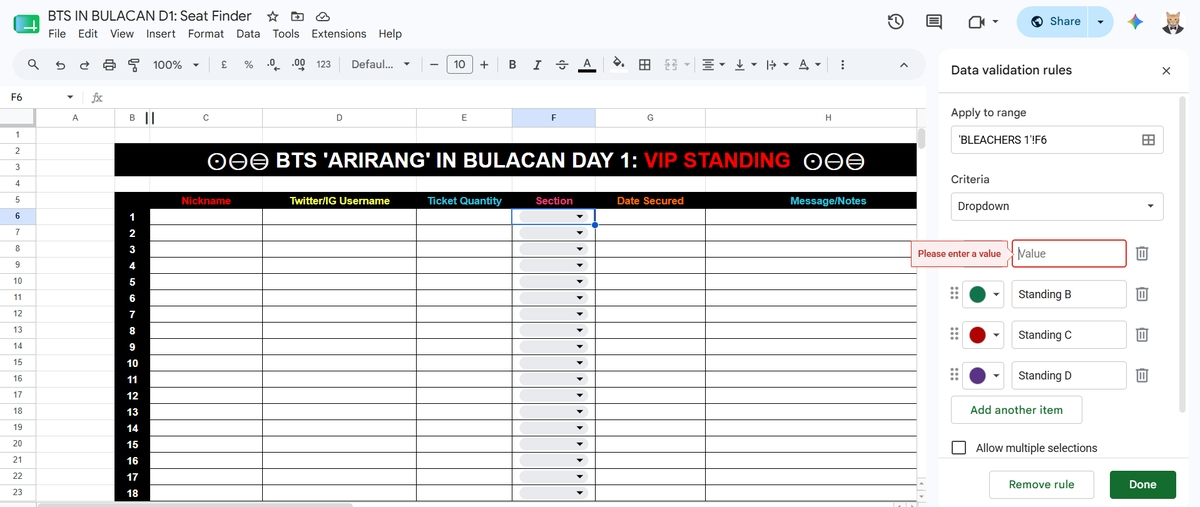This screenshot has width=1200, height=507.
Task: Open the Extensions menu
Action: tap(339, 33)
